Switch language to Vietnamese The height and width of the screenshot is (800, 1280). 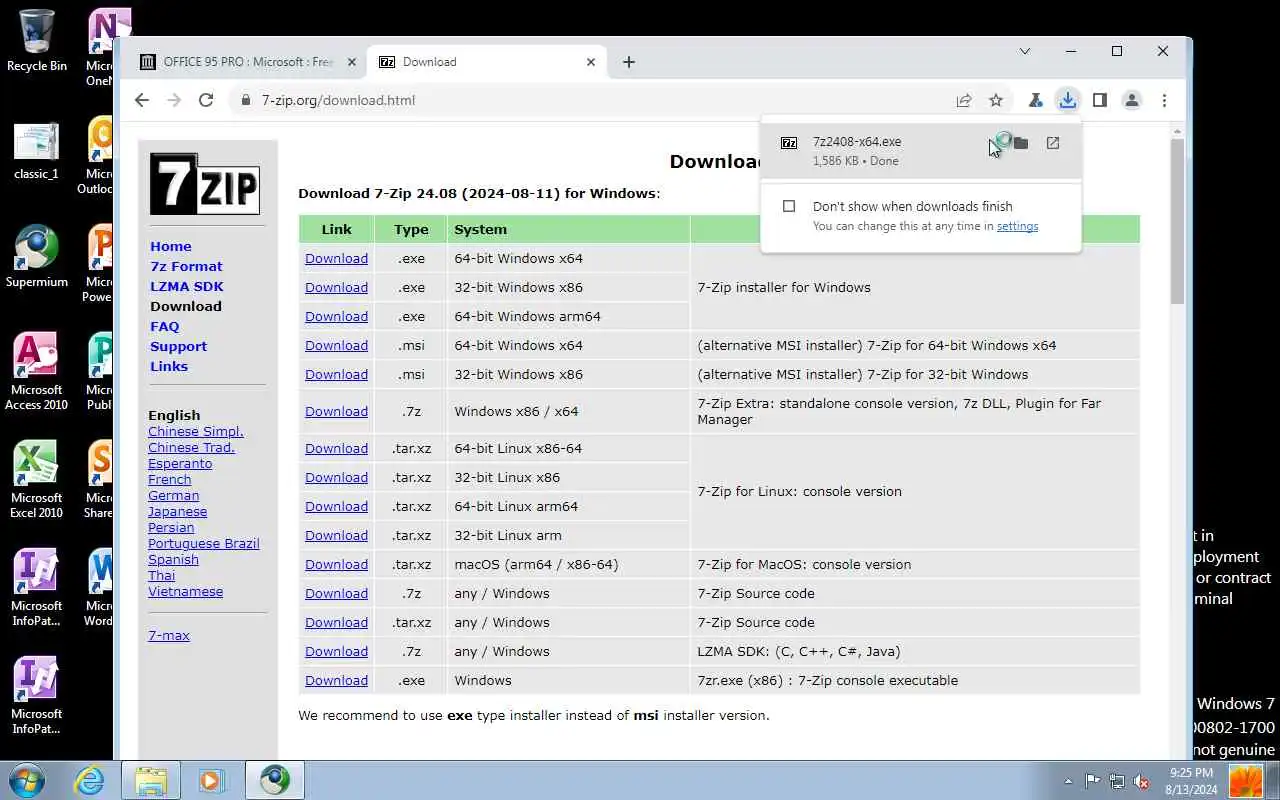[186, 591]
